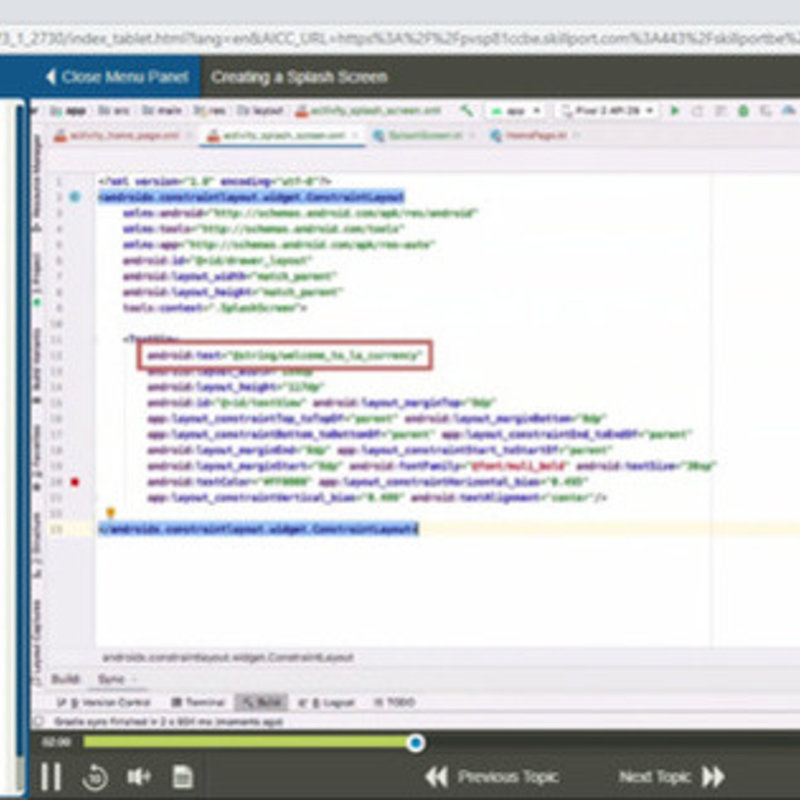800x800 pixels.
Task: Click the green debug bug icon
Action: [x=743, y=111]
